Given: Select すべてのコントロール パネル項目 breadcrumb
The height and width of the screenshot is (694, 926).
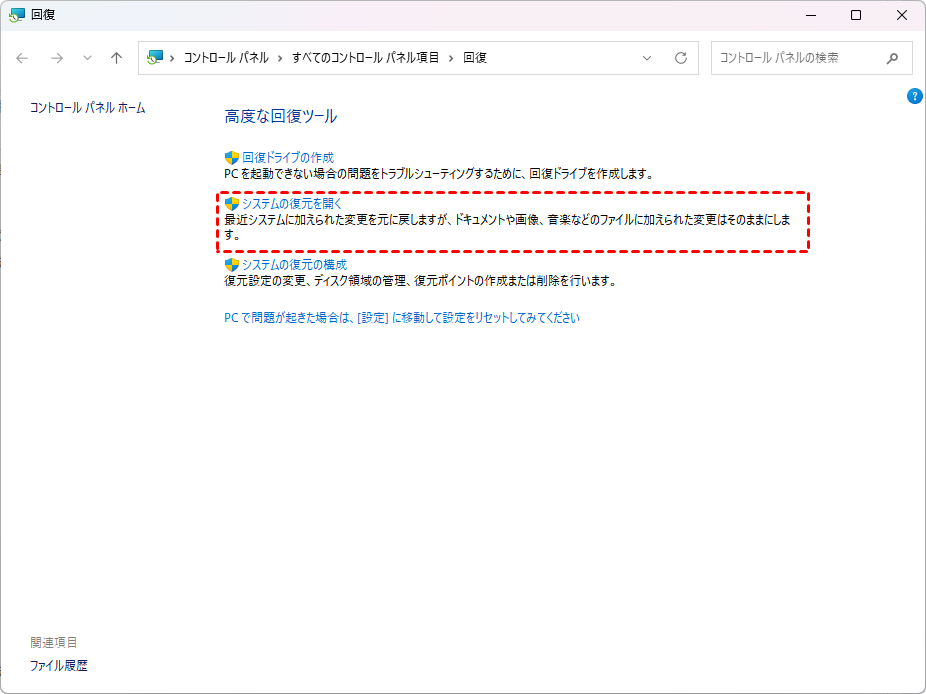Looking at the screenshot, I should coord(365,58).
